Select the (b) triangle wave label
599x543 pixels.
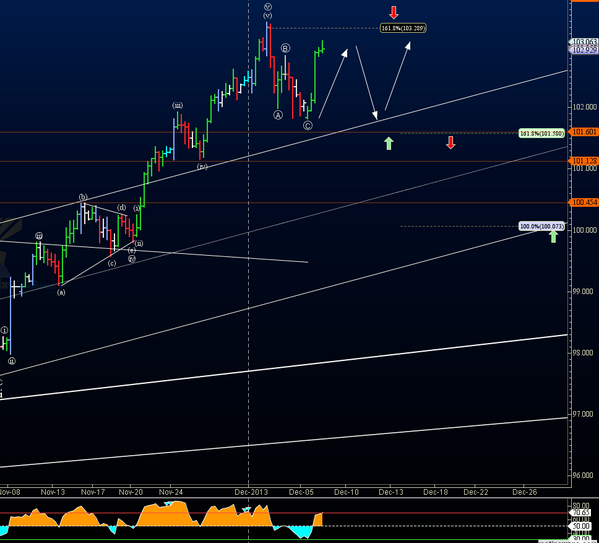(x=83, y=197)
